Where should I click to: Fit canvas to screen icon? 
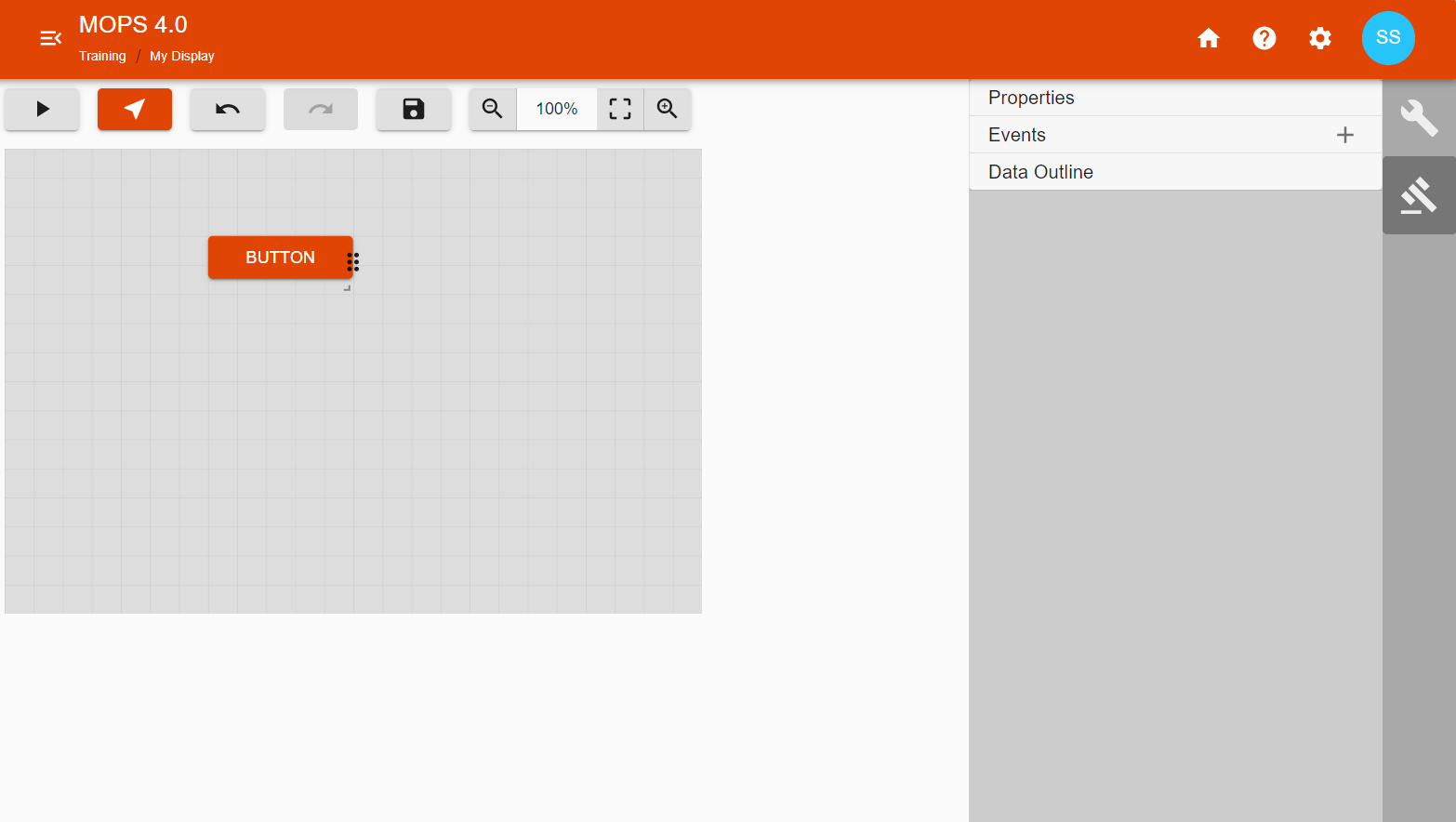click(x=620, y=109)
